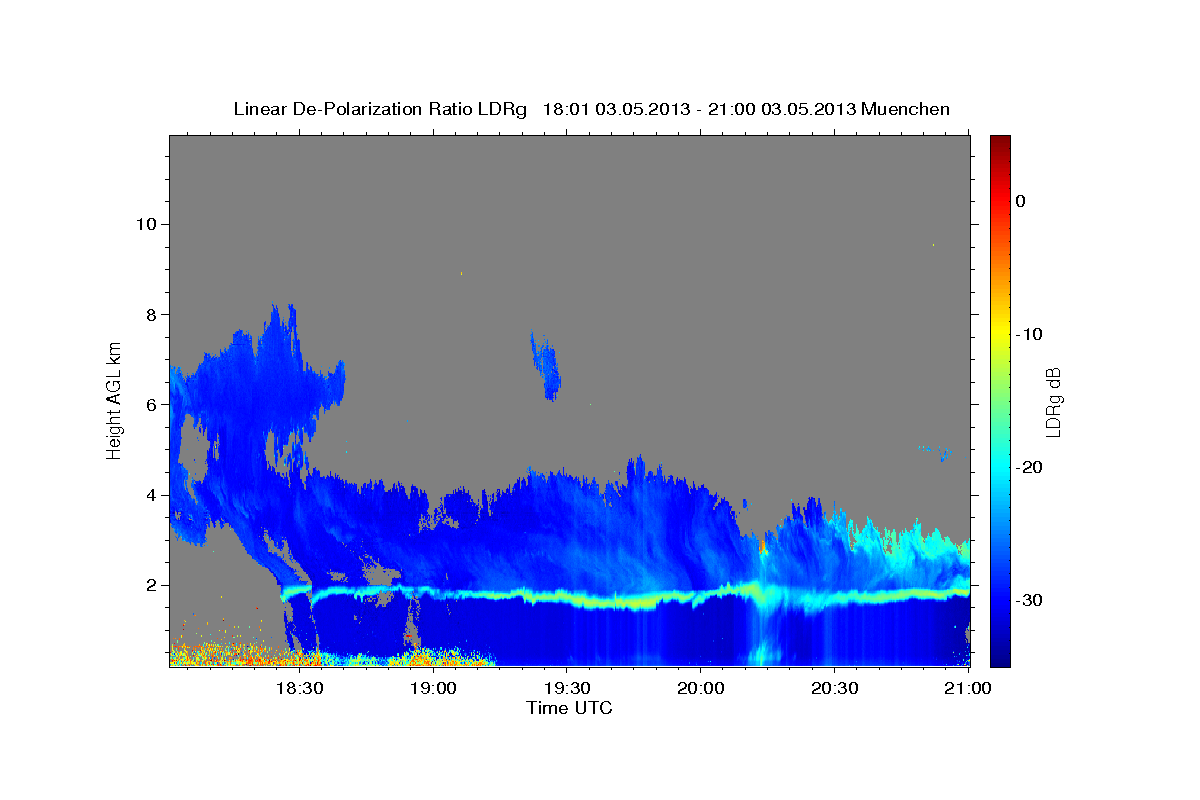Click the '0' colorbar tick label

[1021, 201]
